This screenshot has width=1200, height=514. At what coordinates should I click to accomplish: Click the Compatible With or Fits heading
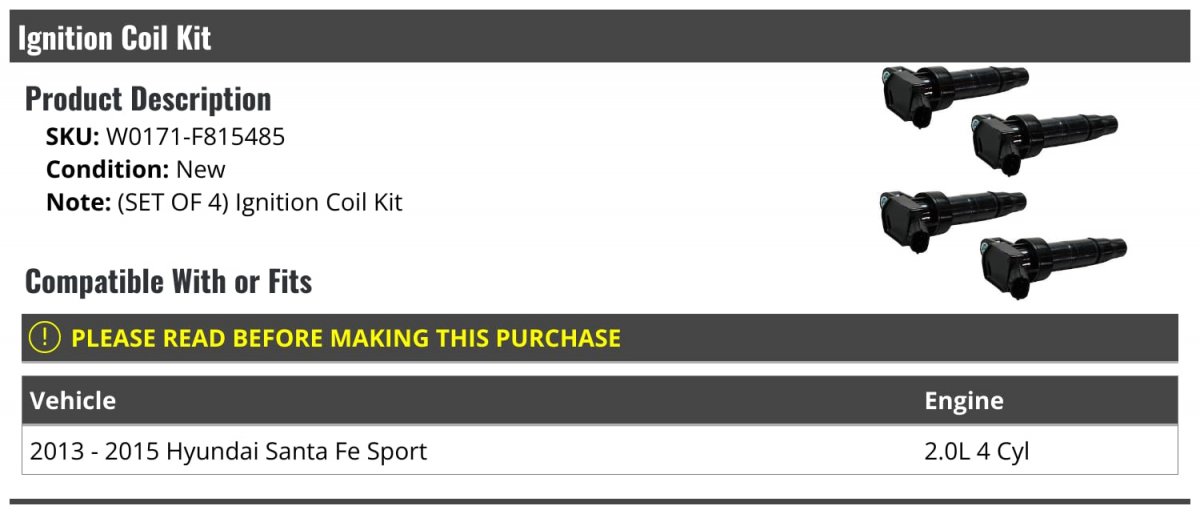169,282
